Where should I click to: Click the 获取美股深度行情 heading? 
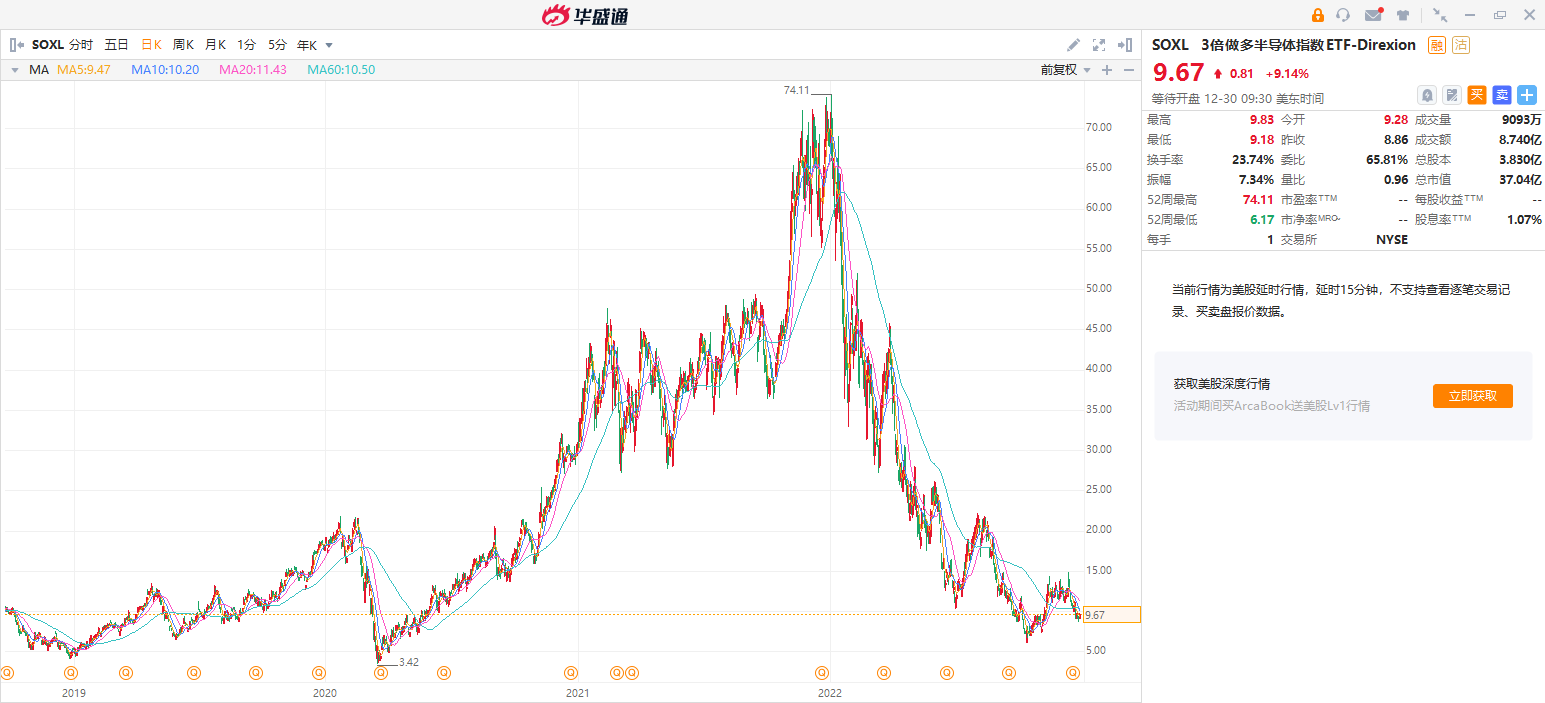click(1222, 384)
